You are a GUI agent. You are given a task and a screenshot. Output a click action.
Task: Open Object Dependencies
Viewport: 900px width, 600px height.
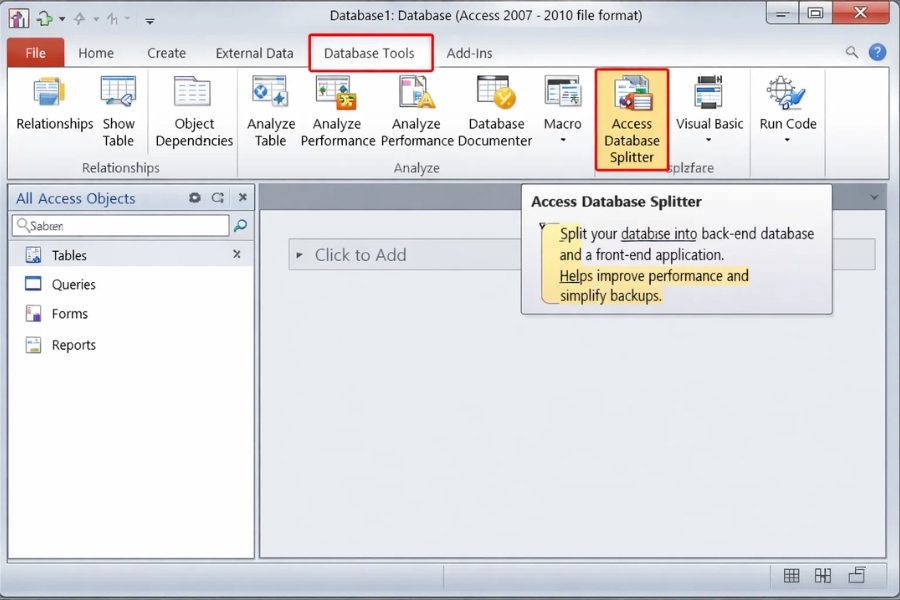click(x=194, y=110)
